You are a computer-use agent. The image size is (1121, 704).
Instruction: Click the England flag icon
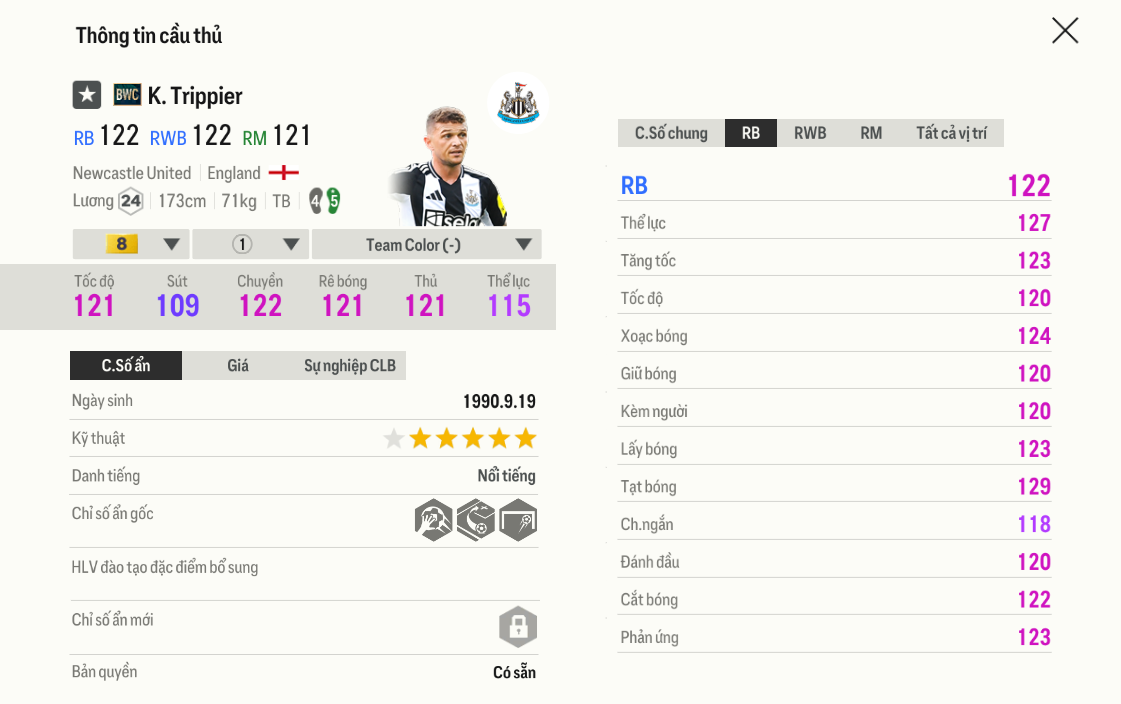point(282,172)
